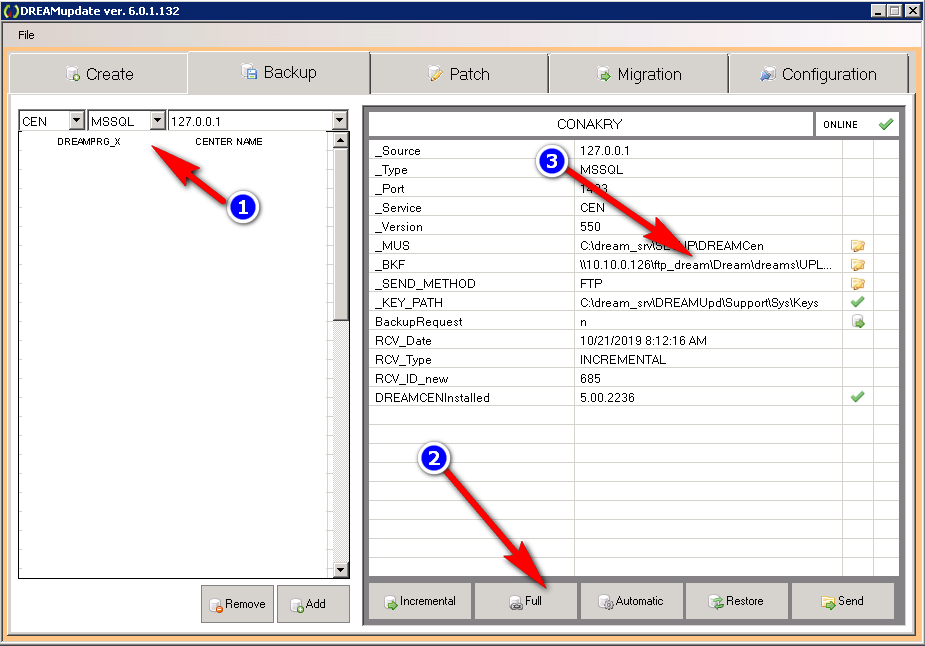Viewport: 925px width, 646px height.
Task: Select the installed version 5.00.2236
Action: point(607,398)
